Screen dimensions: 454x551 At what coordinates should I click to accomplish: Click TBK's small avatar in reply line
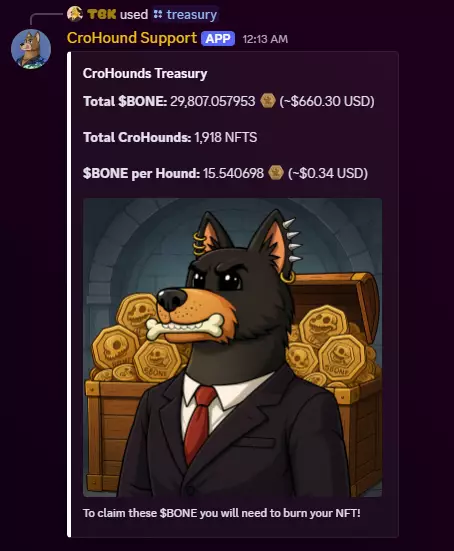point(75,14)
